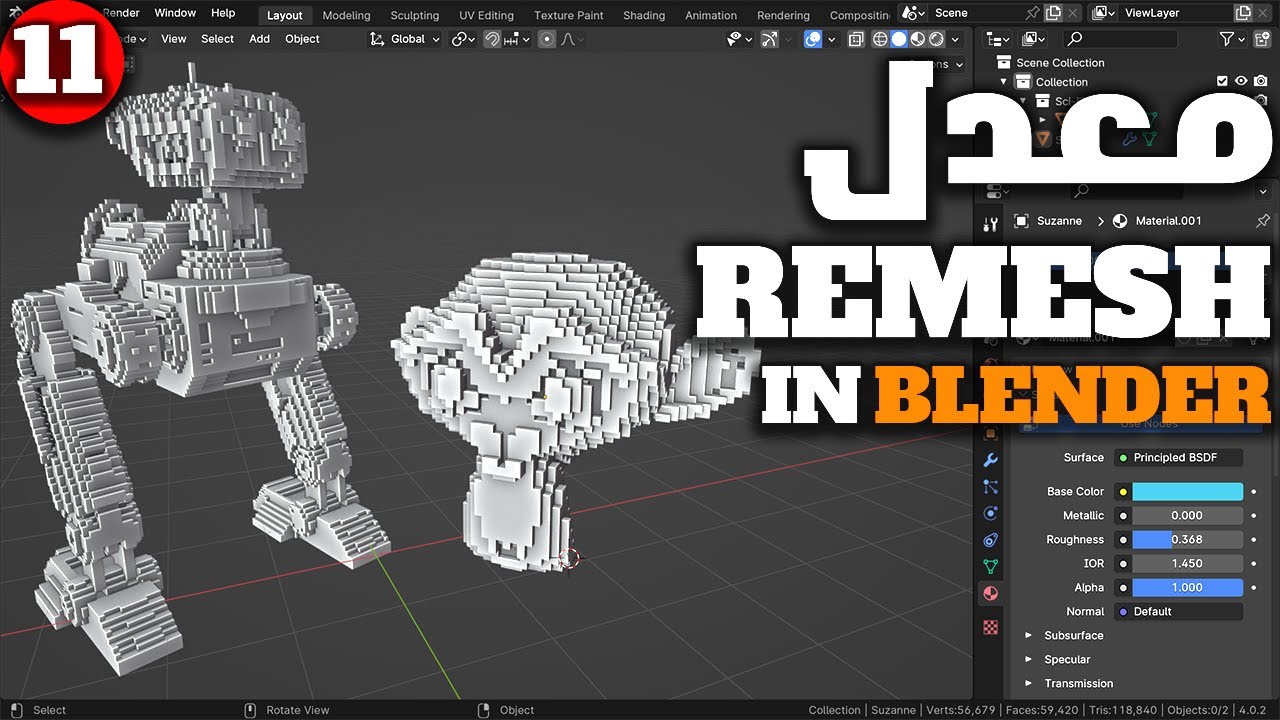
Task: Switch to the Animation workspace tab
Action: (711, 15)
